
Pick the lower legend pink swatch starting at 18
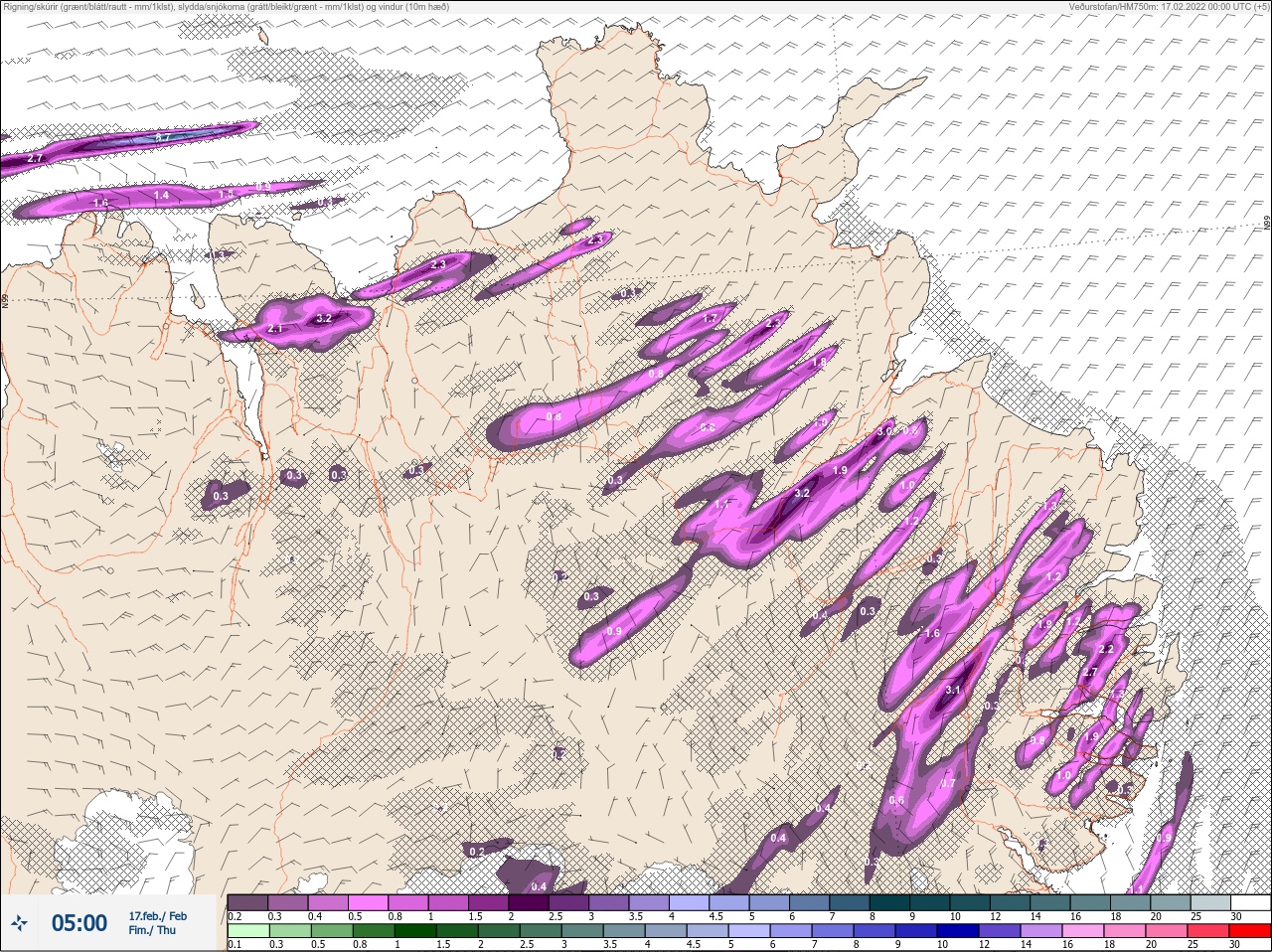[1125, 932]
